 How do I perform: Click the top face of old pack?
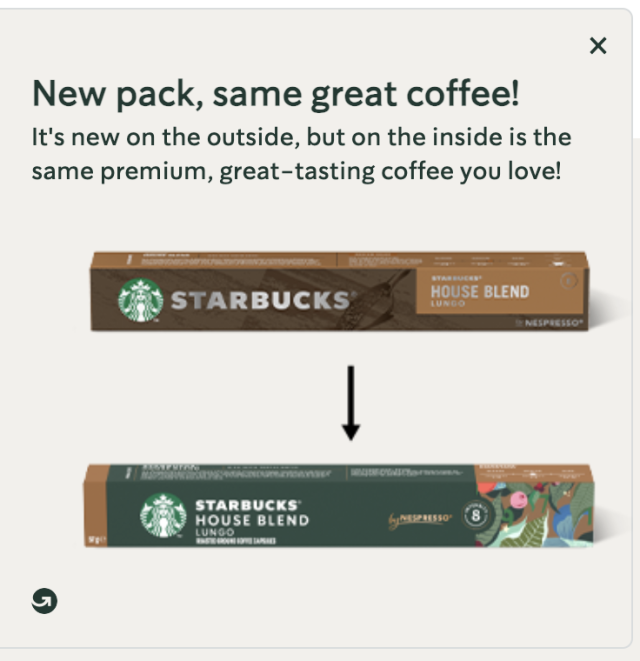[x=340, y=260]
